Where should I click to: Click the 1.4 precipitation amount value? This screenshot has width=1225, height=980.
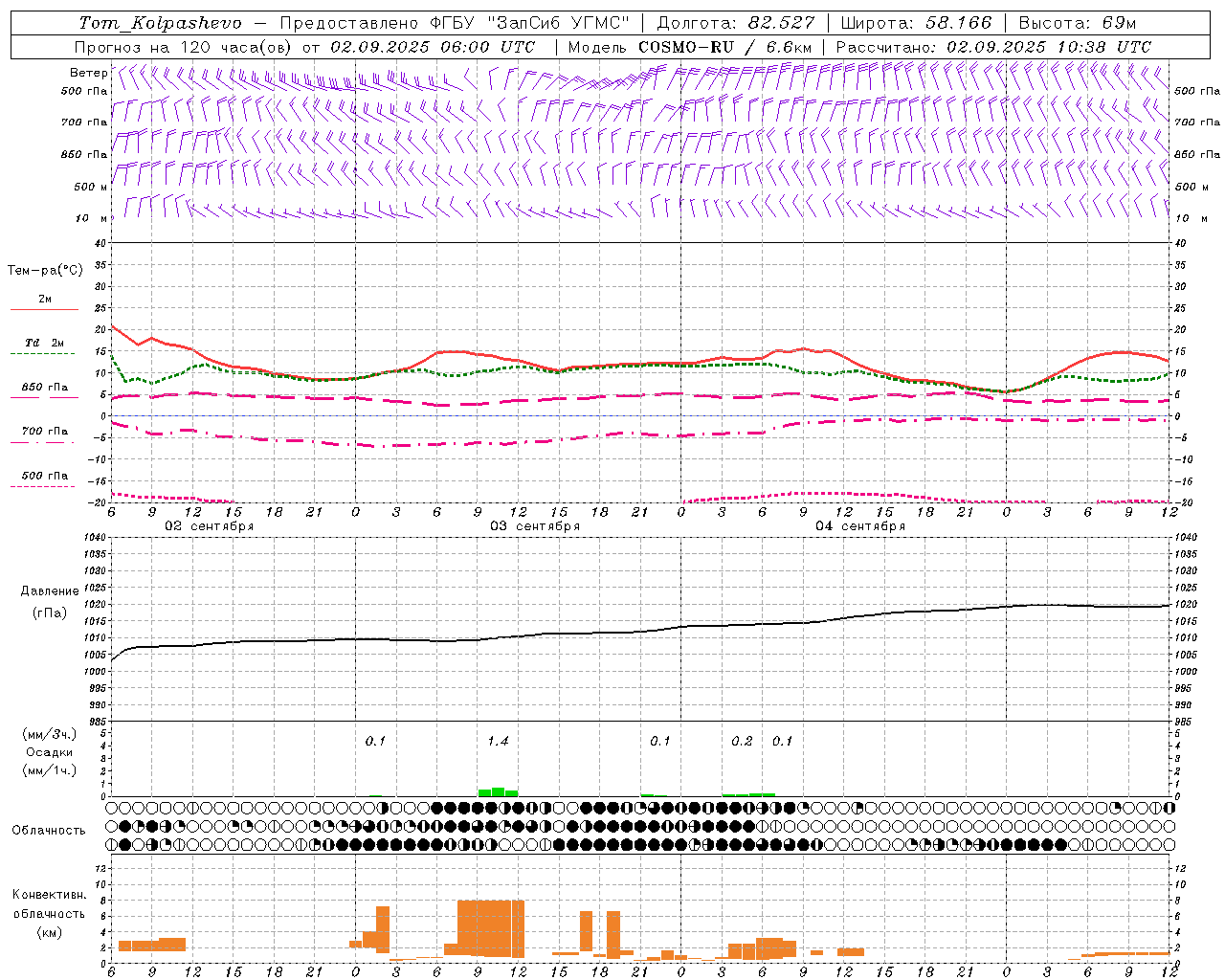click(498, 741)
